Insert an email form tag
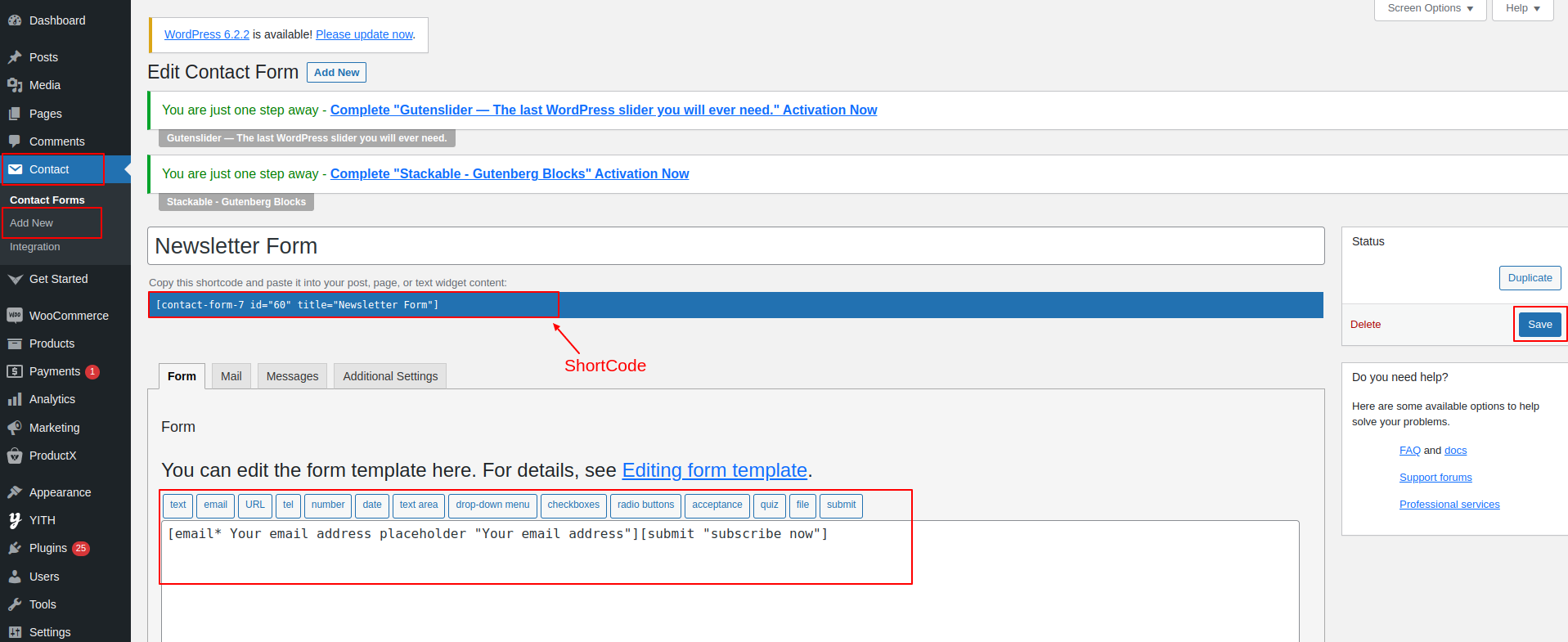 click(215, 505)
